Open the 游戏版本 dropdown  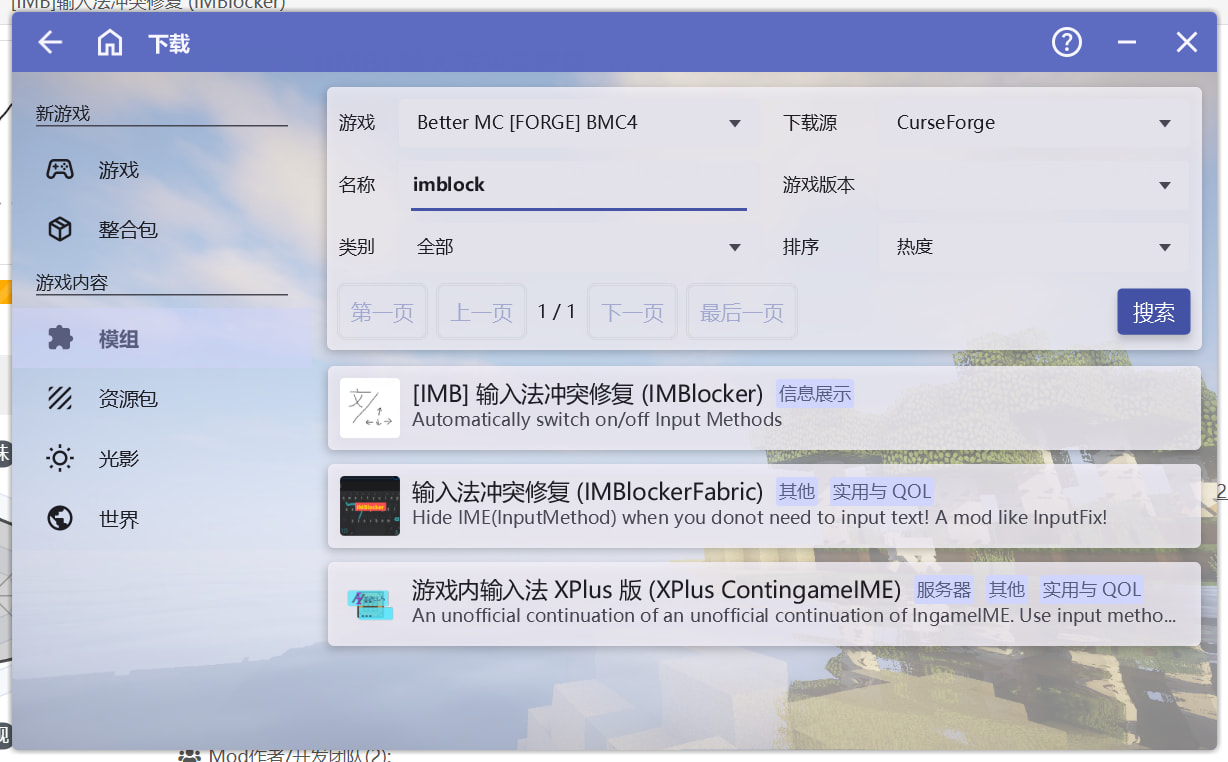[x=1034, y=185]
